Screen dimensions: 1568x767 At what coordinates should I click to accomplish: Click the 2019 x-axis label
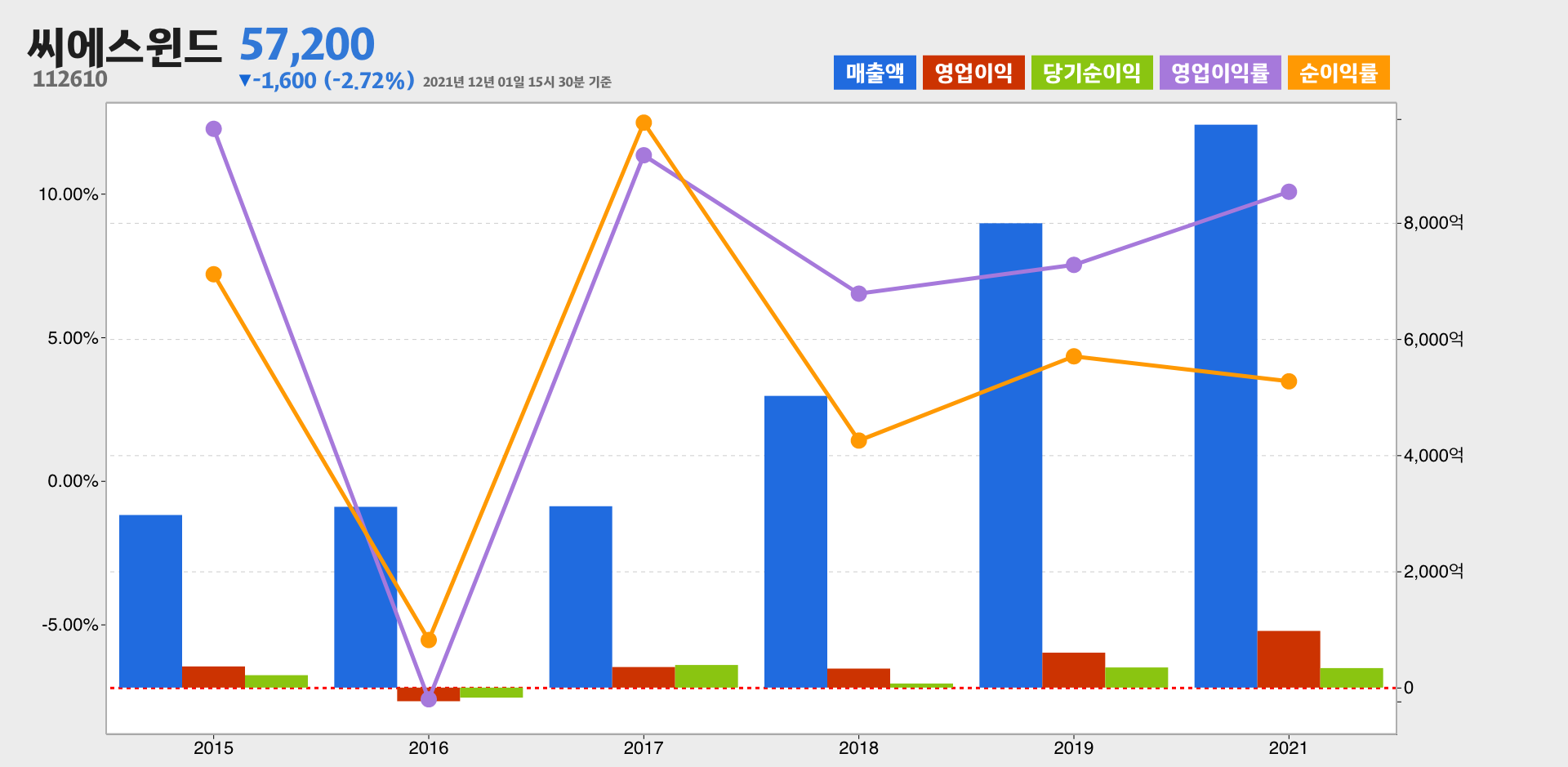tap(1074, 747)
